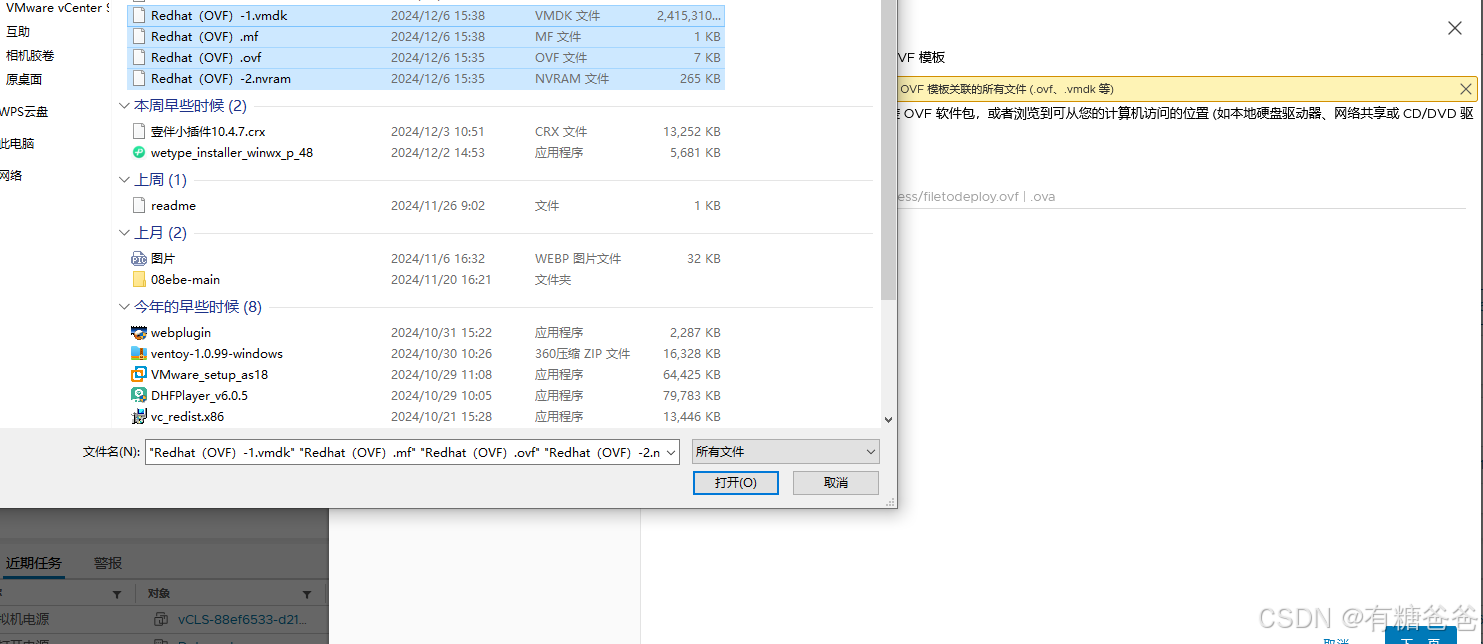Click the file name readme

[173, 206]
